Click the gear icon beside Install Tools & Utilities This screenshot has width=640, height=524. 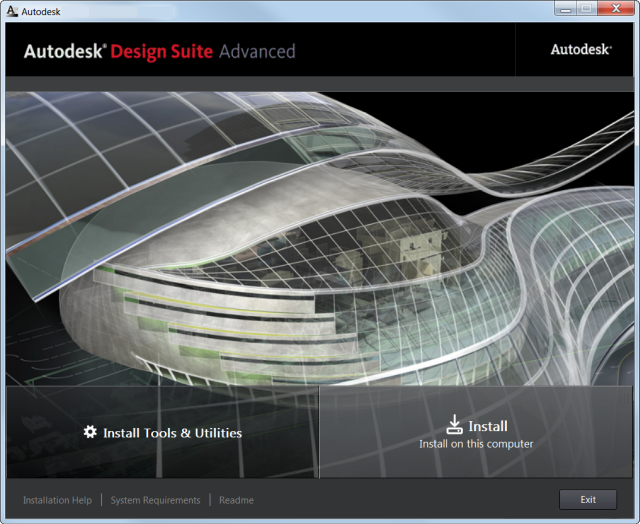coord(90,432)
